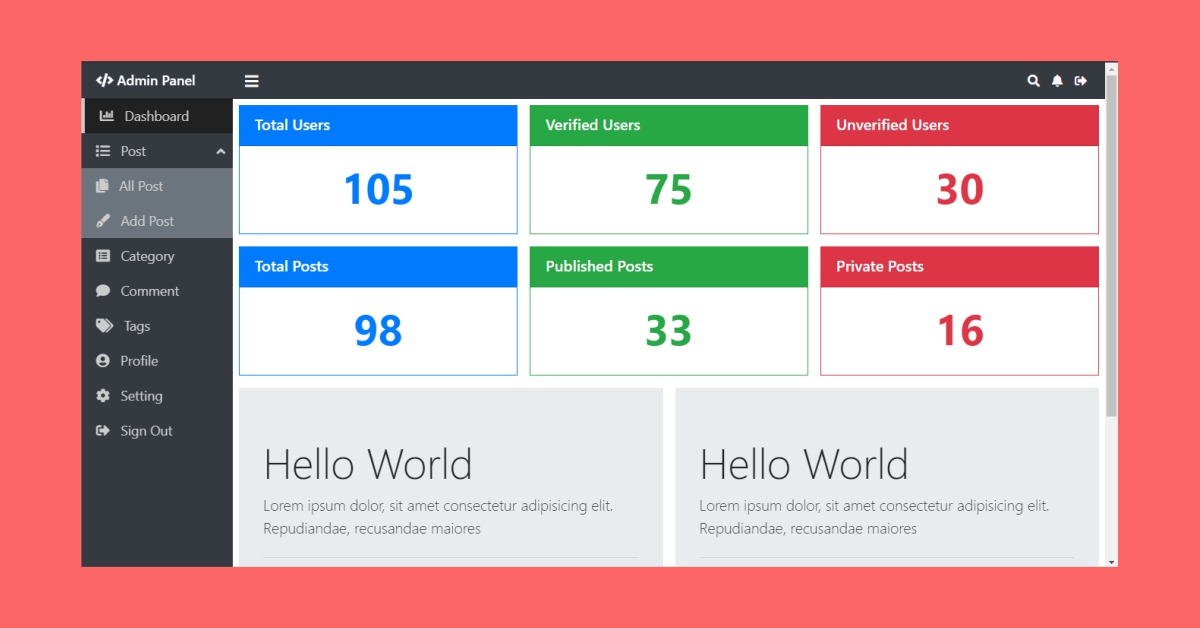Click the Category grid icon
Image resolution: width=1200 pixels, height=628 pixels.
pos(103,255)
